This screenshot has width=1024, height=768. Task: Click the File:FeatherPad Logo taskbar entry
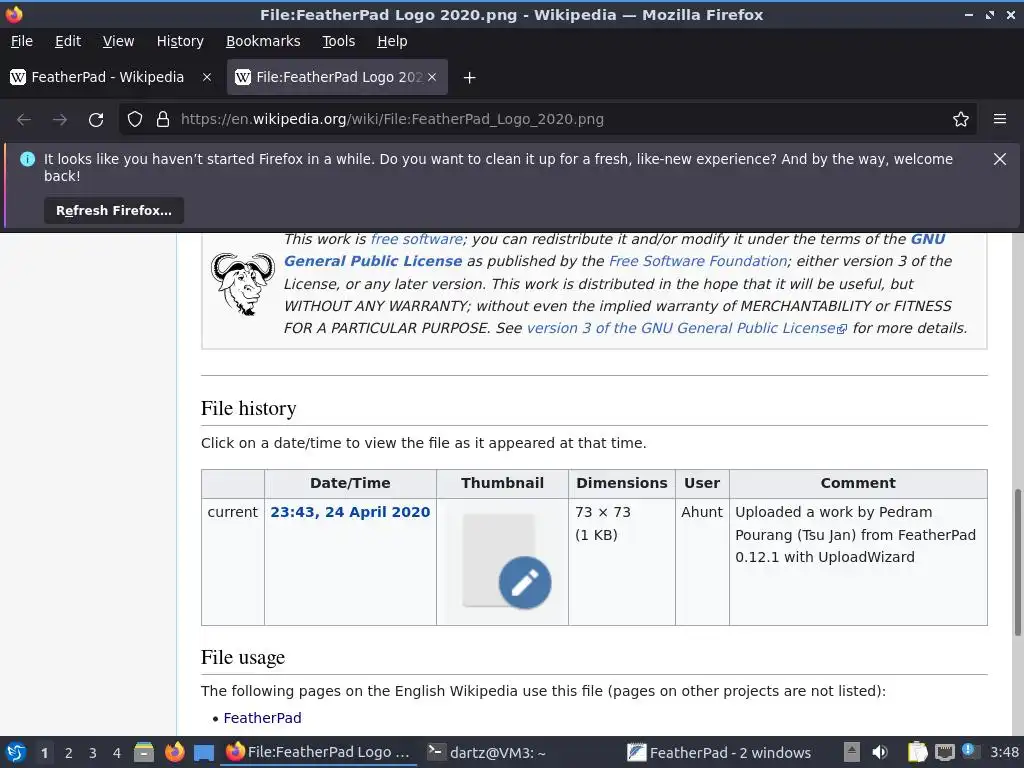pyautogui.click(x=319, y=752)
